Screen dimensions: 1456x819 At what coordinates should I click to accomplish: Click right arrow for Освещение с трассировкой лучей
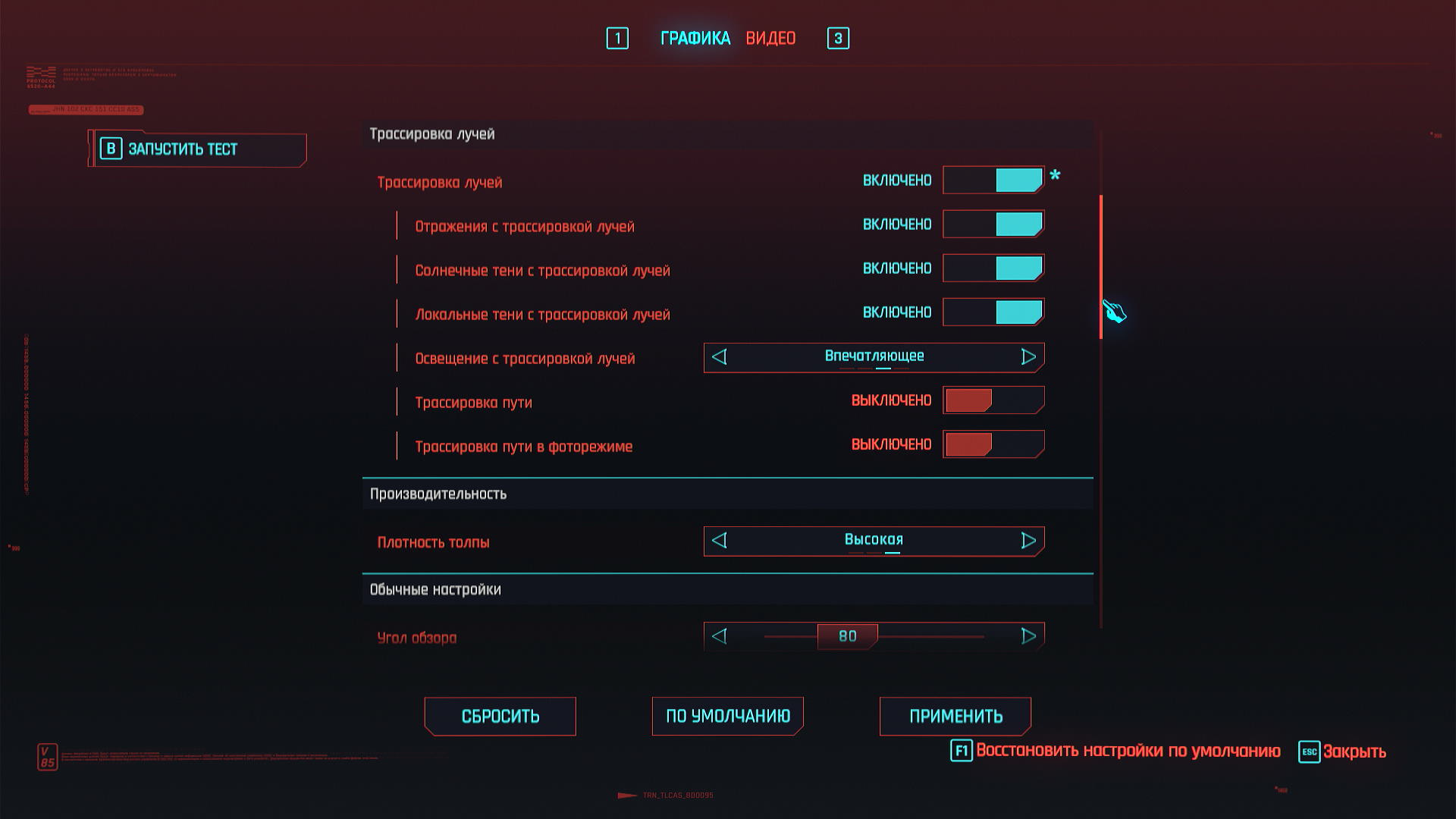tap(1028, 356)
